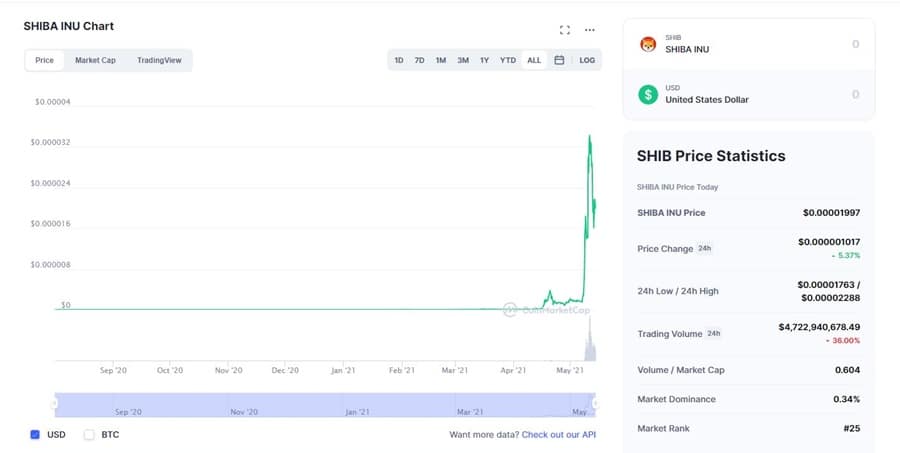Select the 1D time range
Image resolution: width=900 pixels, height=453 pixels.
point(399,60)
